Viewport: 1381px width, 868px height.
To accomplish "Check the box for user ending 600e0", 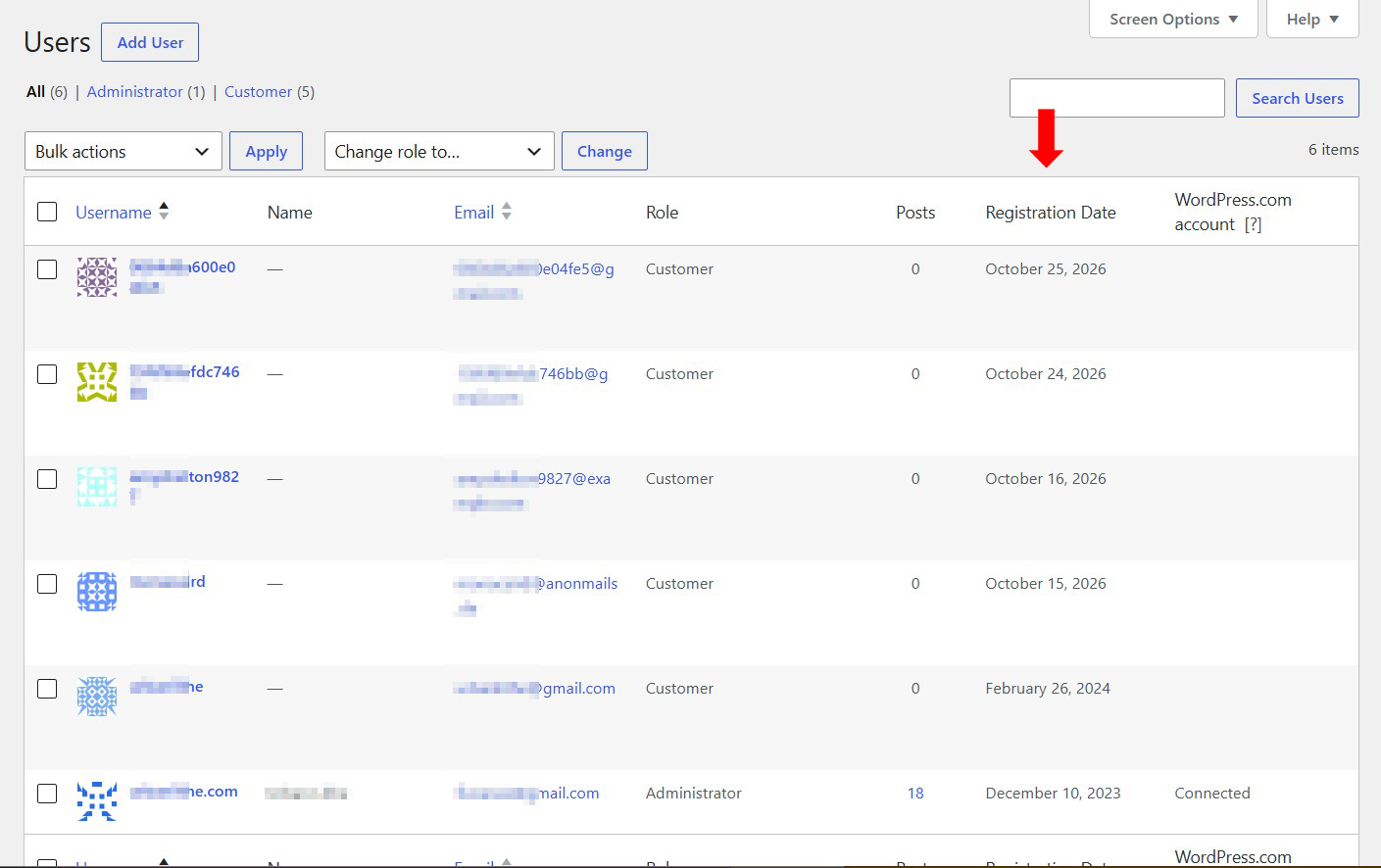I will pyautogui.click(x=47, y=269).
